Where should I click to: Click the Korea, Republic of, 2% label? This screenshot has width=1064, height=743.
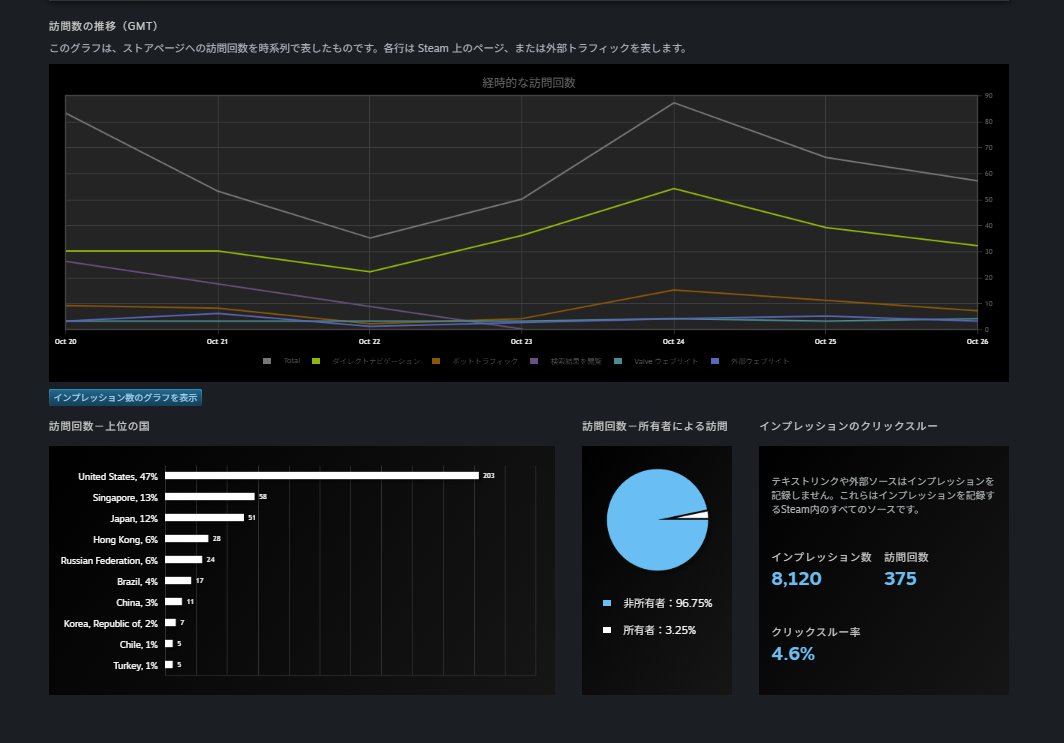111,624
